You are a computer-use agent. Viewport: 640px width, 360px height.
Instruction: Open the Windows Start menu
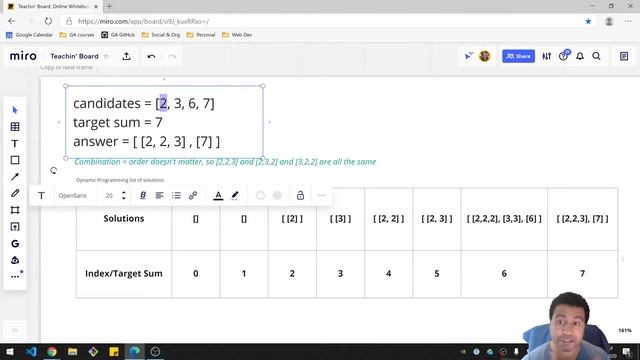click(10, 351)
